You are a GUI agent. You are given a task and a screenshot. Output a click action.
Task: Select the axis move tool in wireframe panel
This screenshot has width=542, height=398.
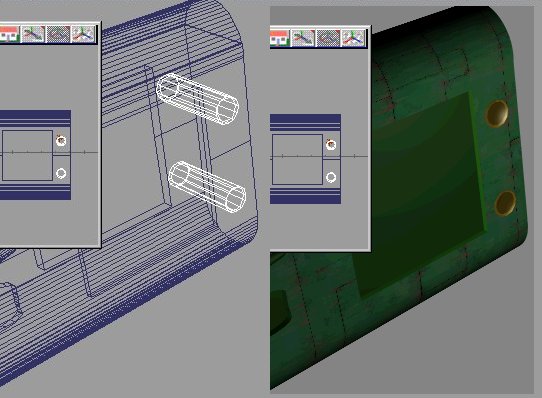click(33, 34)
